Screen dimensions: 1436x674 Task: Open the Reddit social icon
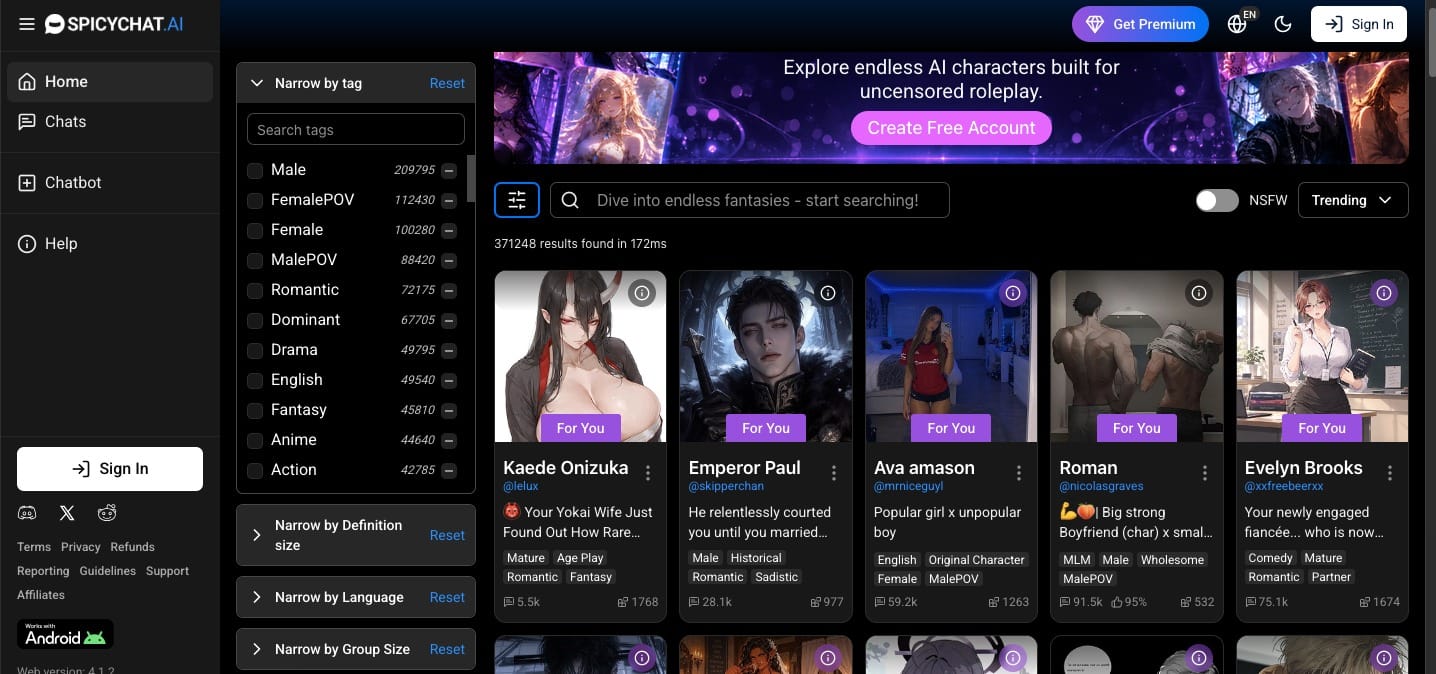coord(107,513)
